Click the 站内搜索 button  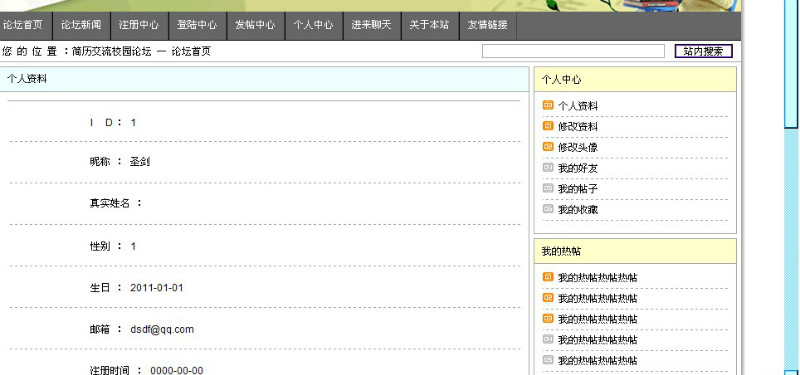click(x=704, y=51)
